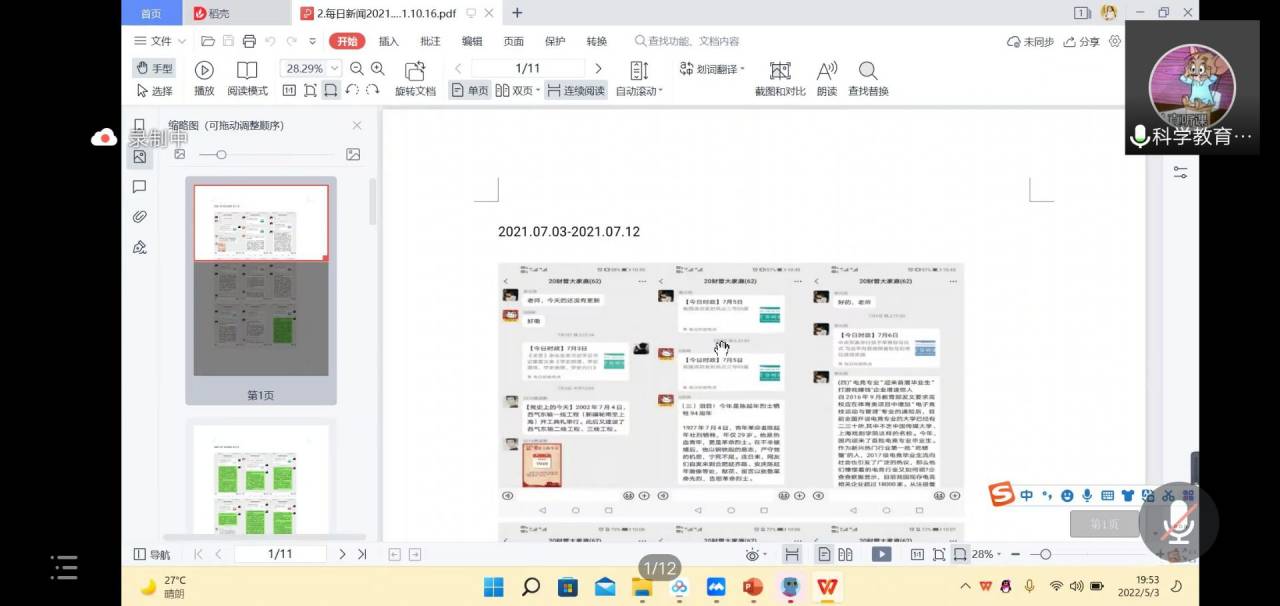The image size is (1280, 606).
Task: Adjust the thumbnail size slider
Action: 221,155
